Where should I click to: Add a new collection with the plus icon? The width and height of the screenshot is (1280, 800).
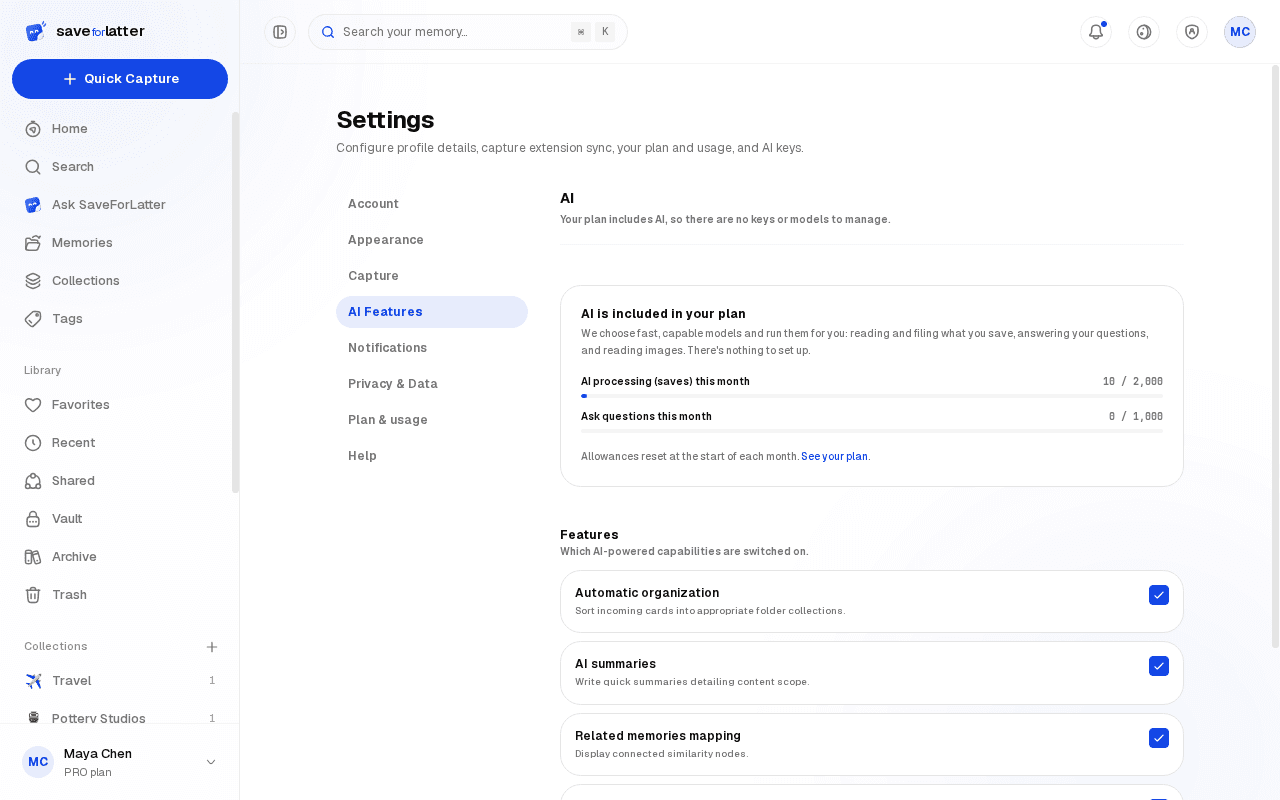[x=212, y=647]
